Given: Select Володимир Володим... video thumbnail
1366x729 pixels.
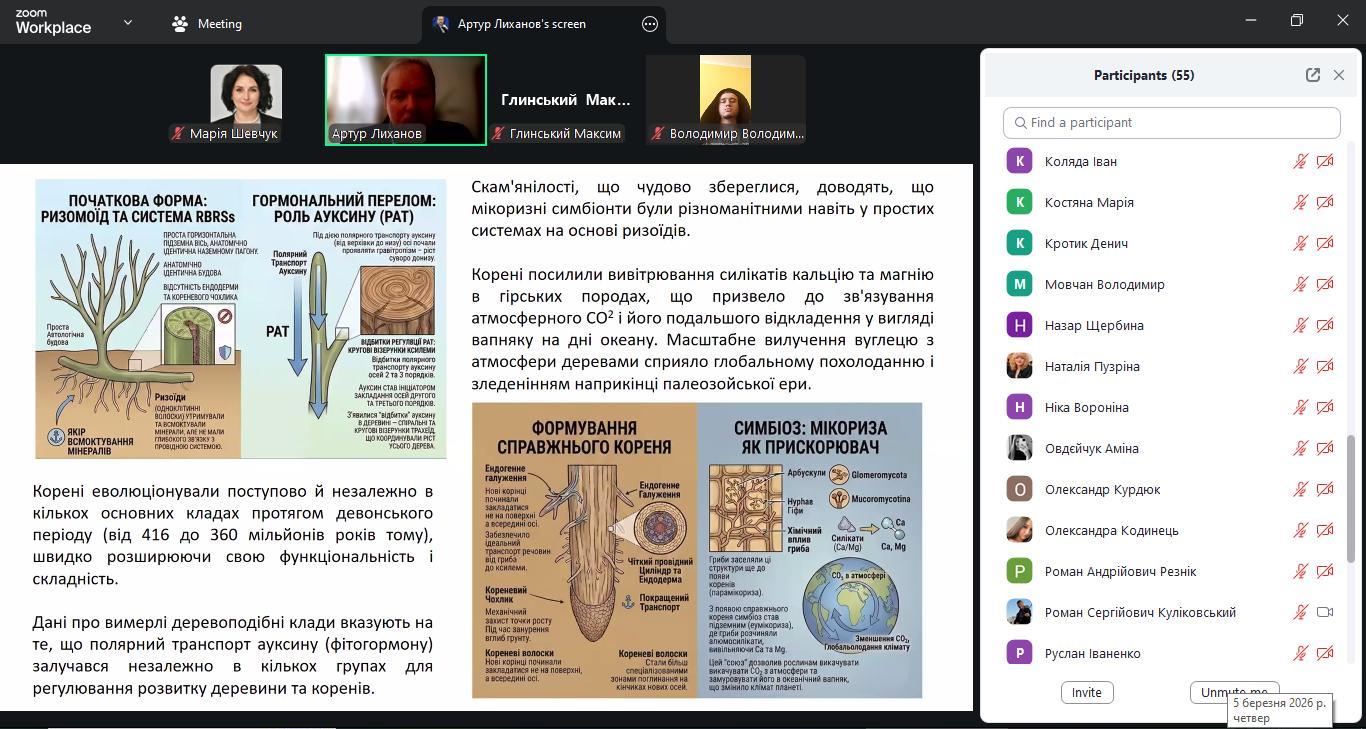Looking at the screenshot, I should [726, 100].
